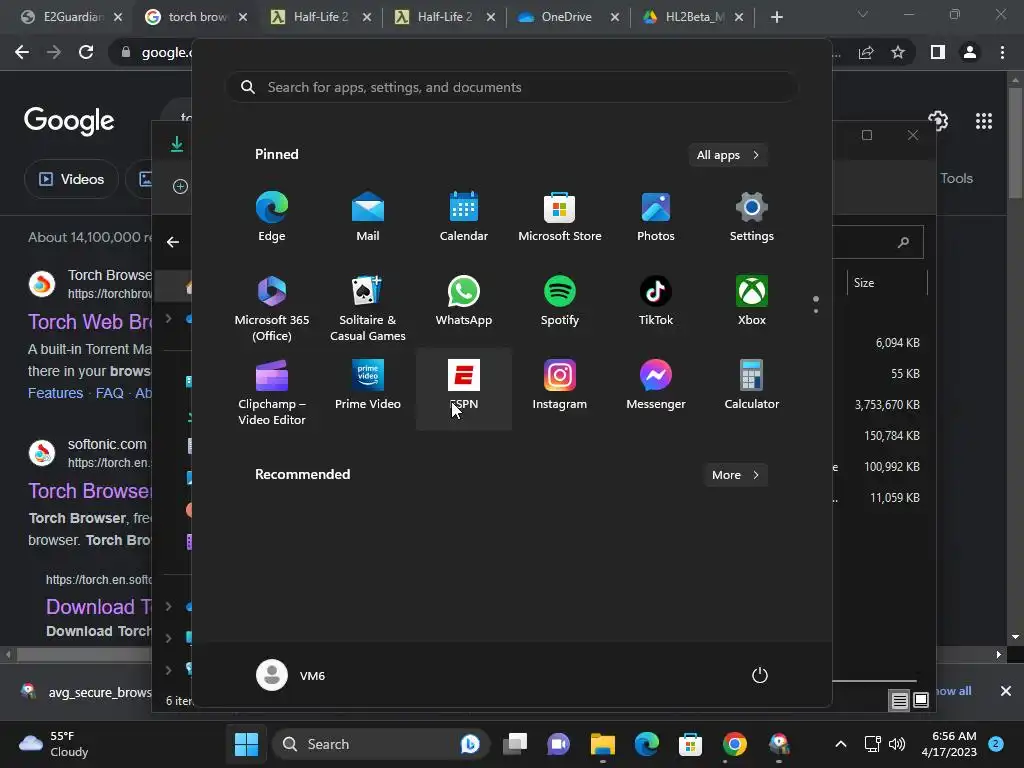The width and height of the screenshot is (1024, 768).
Task: Switch Explorer to details view
Action: click(x=899, y=701)
